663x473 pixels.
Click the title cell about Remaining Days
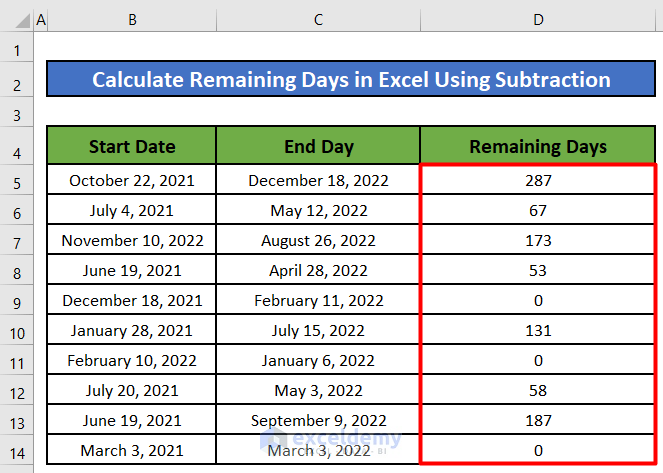click(x=351, y=80)
